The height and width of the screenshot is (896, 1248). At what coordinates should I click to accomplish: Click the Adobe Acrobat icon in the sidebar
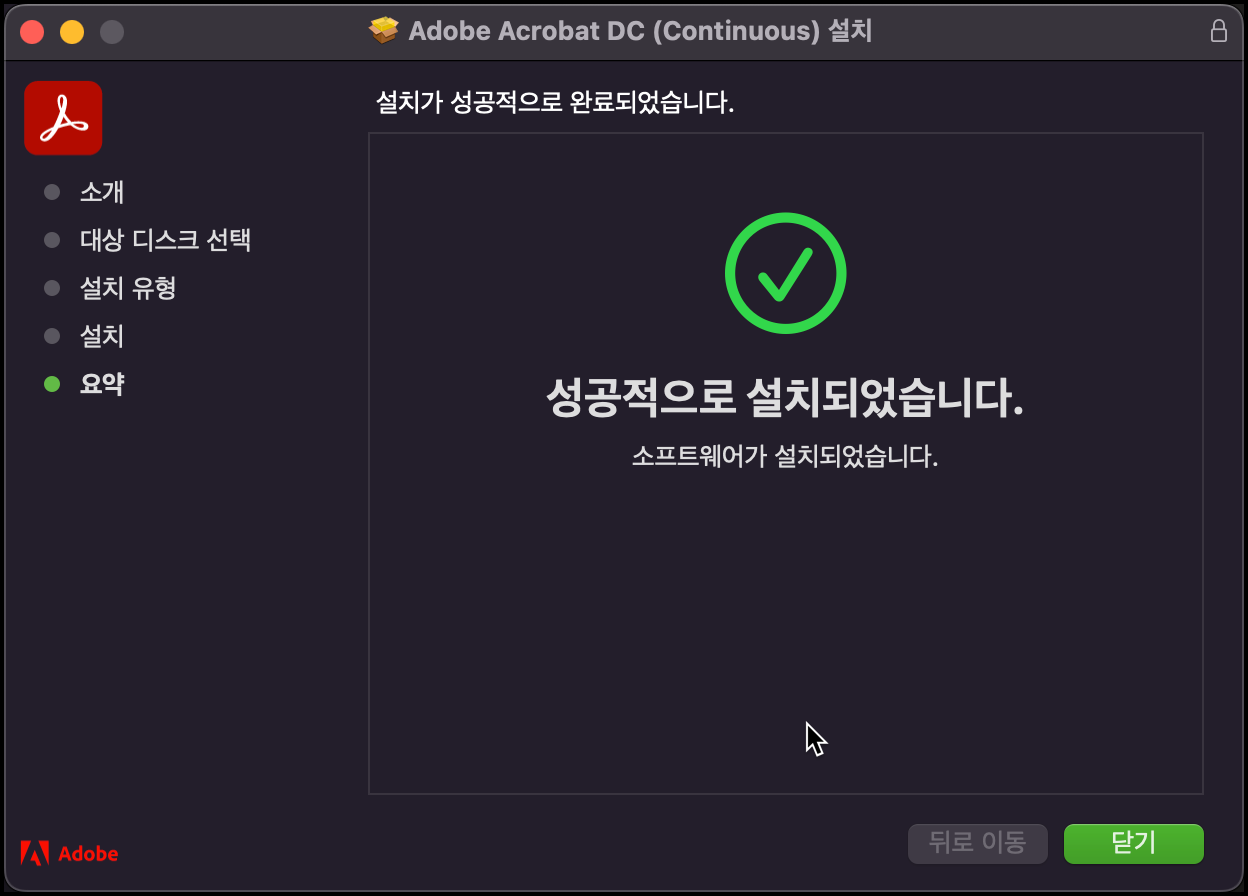click(x=63, y=117)
